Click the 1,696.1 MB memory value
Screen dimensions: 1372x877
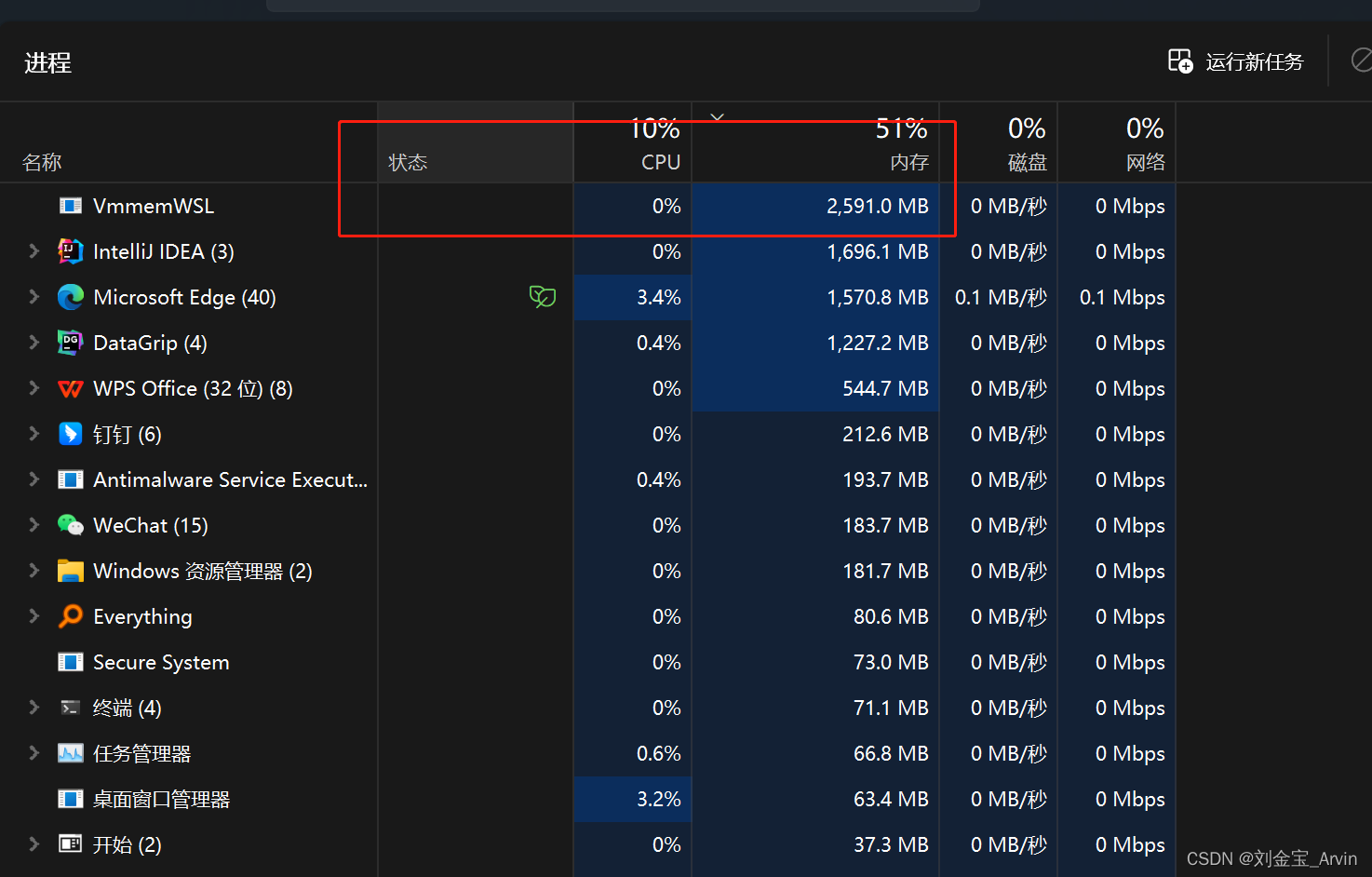point(878,251)
